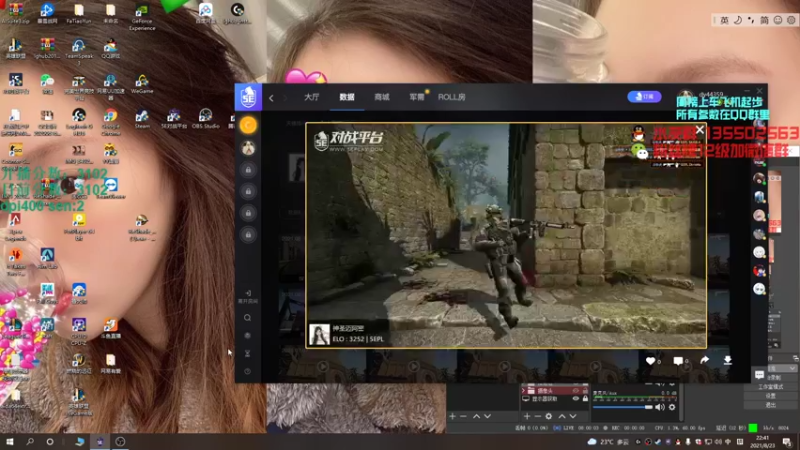Screen dimensions: 800x450
Task: Open the WeGame desktop shortcut
Action: tap(142, 84)
